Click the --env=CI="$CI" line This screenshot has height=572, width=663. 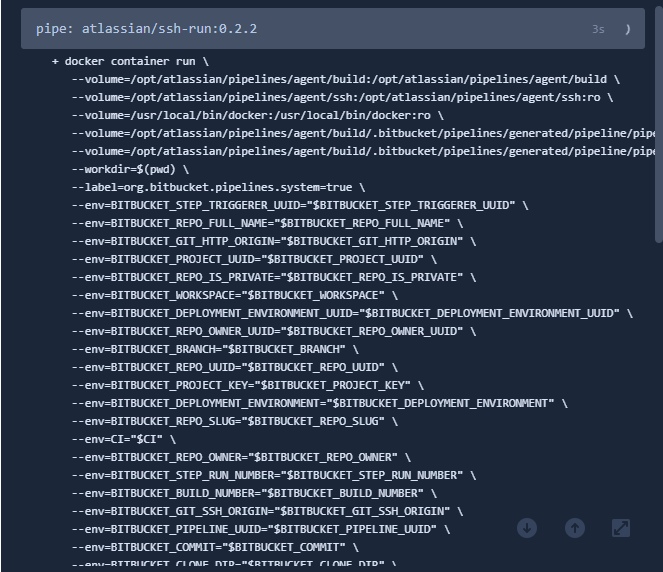[123, 440]
